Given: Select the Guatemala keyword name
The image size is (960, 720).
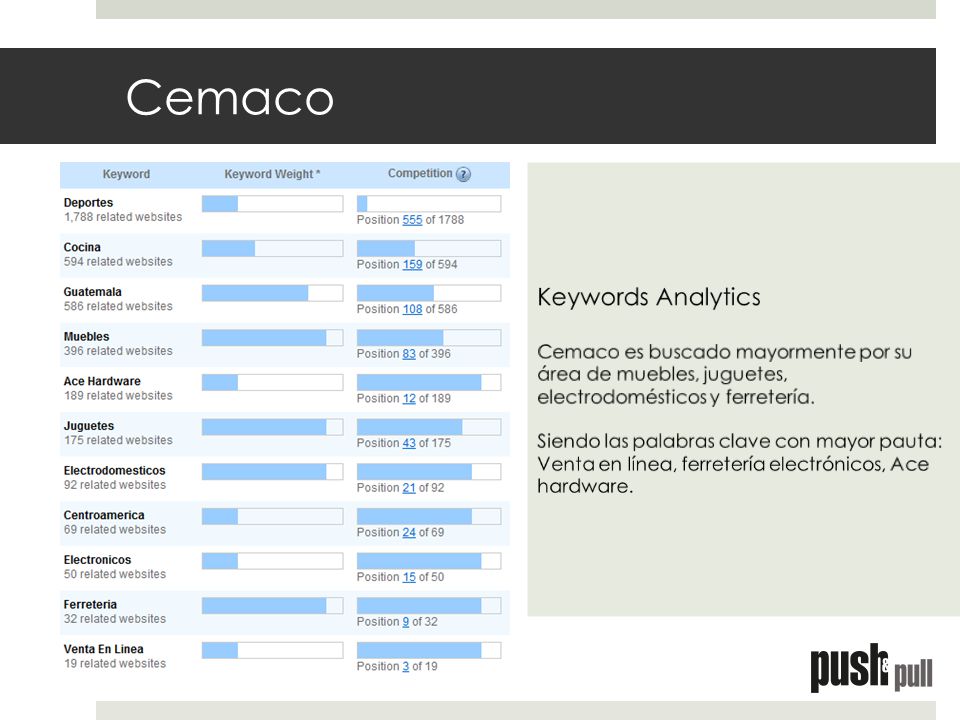Looking at the screenshot, I should pyautogui.click(x=92, y=292).
